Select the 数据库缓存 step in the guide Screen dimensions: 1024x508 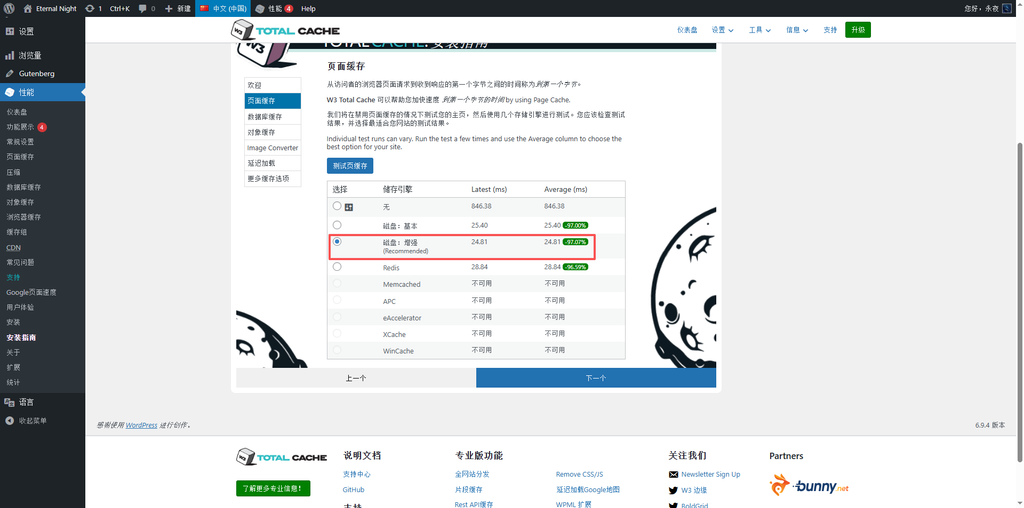272,117
